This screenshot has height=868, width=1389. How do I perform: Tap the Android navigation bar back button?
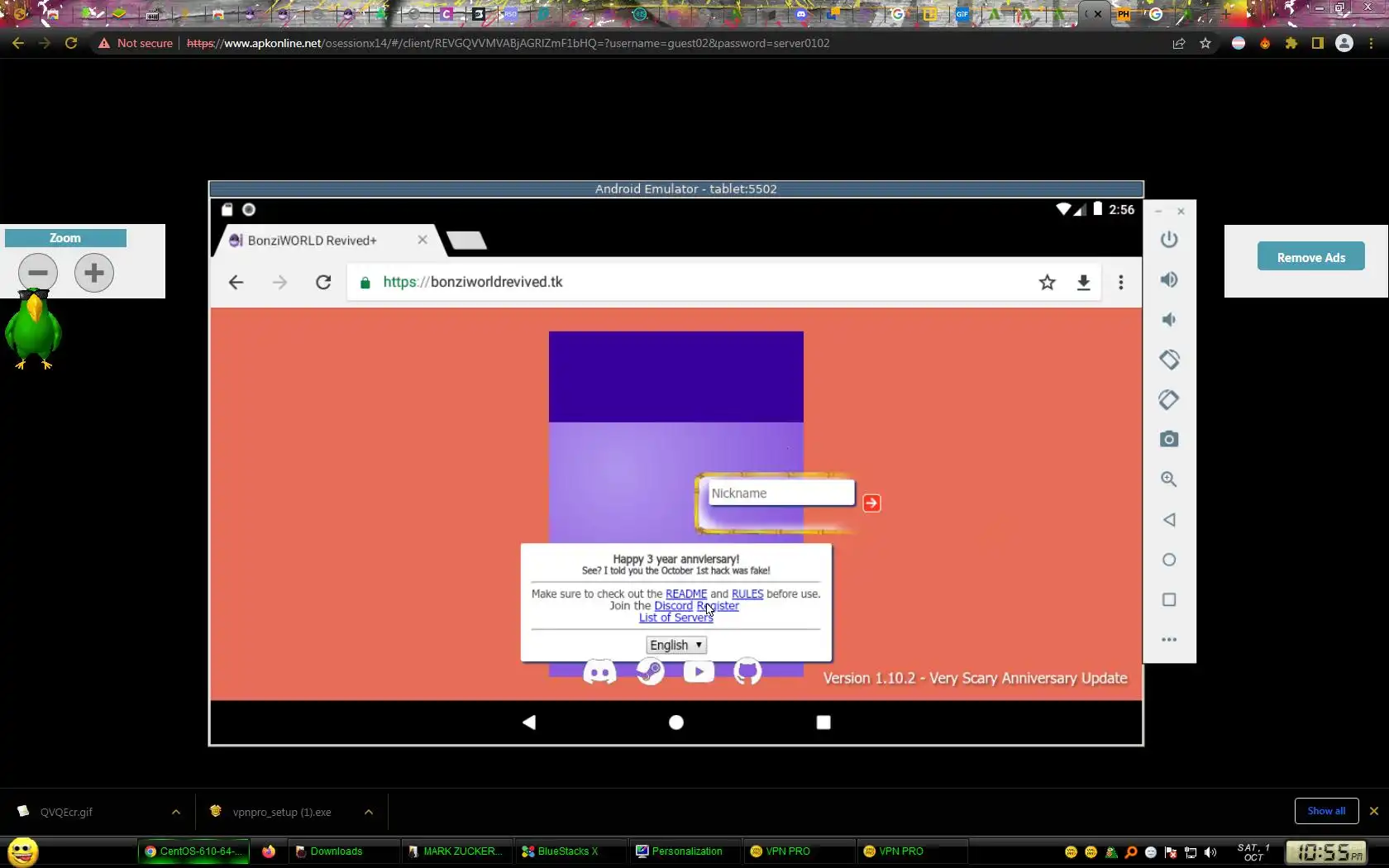(x=529, y=723)
